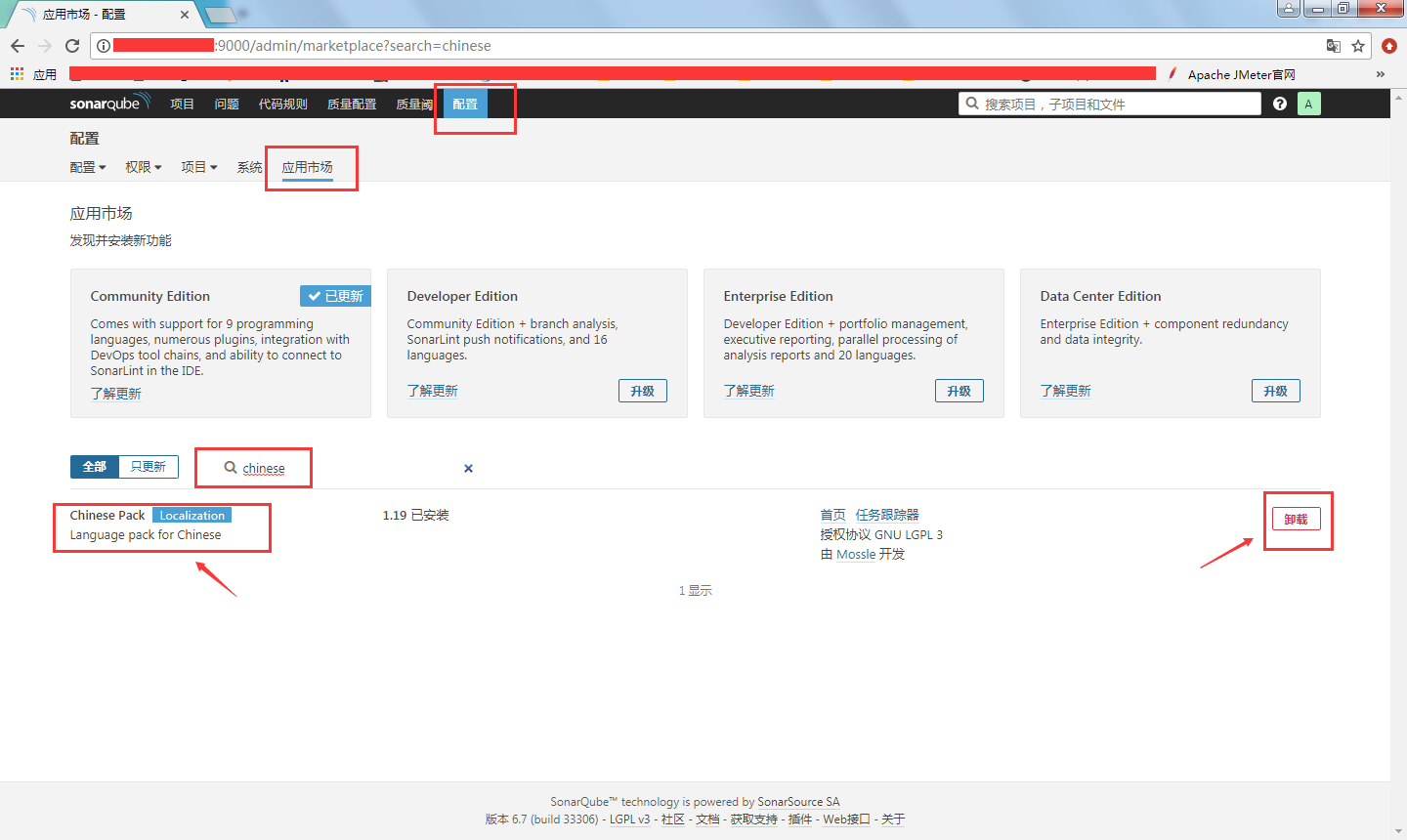Open Chinese Pack 首页 link
Viewport: 1407px width, 840px height.
833,515
